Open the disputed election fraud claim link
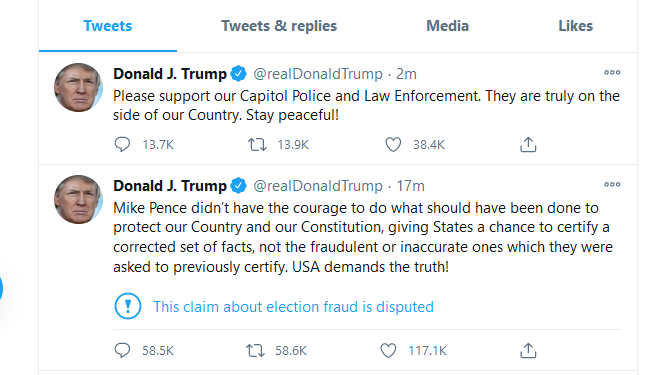 pyautogui.click(x=293, y=307)
